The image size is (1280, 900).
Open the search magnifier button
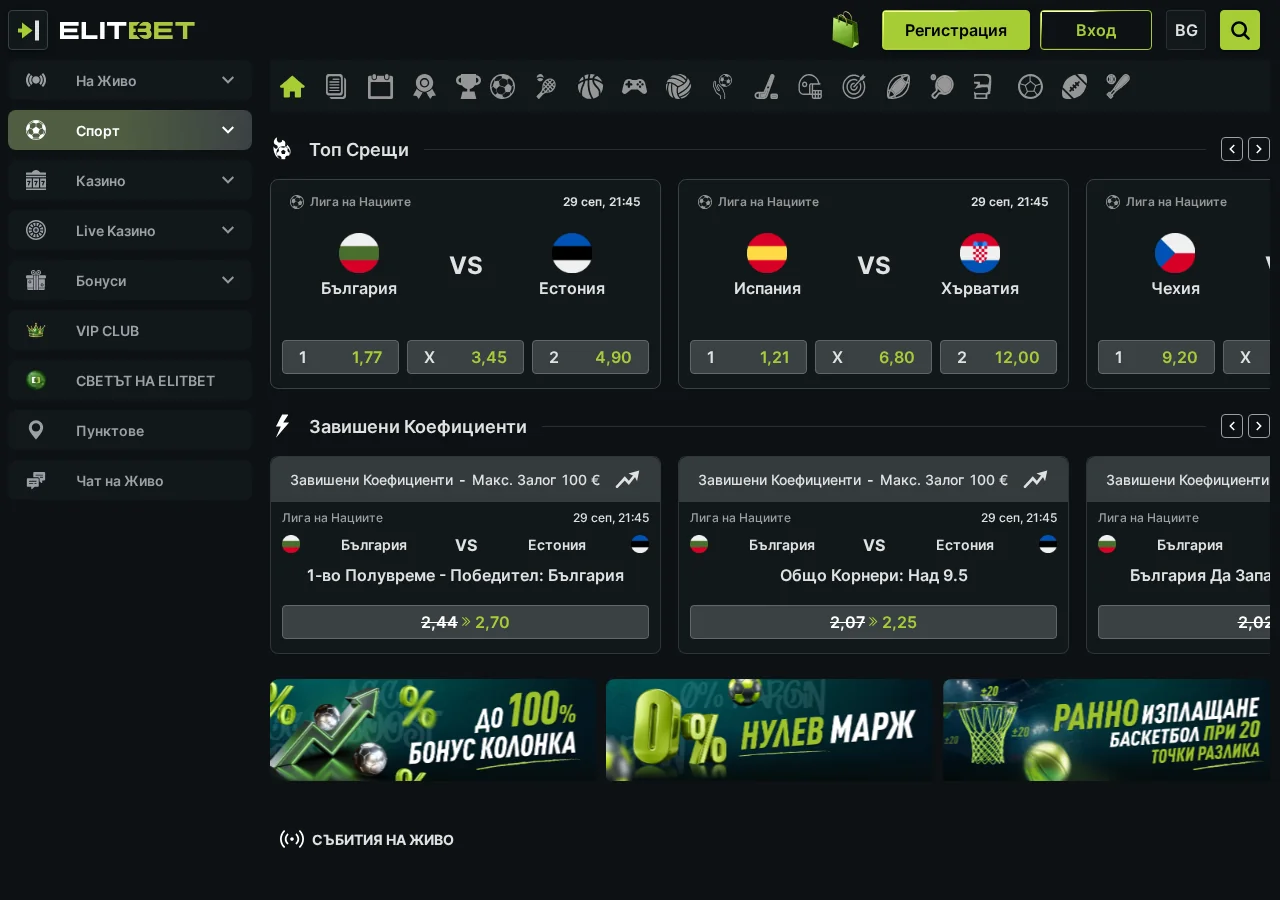click(x=1240, y=30)
